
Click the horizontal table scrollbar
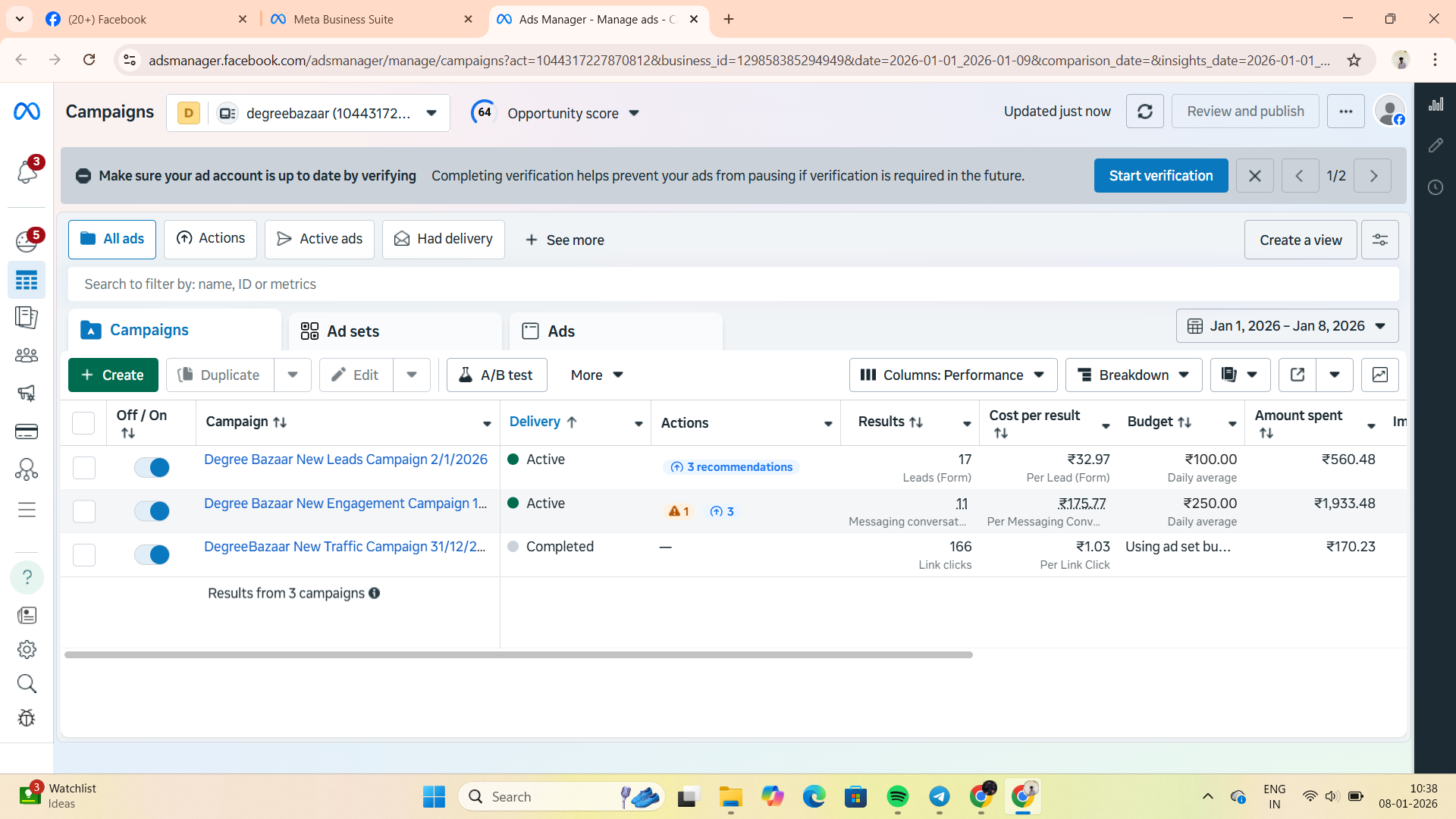click(x=518, y=654)
